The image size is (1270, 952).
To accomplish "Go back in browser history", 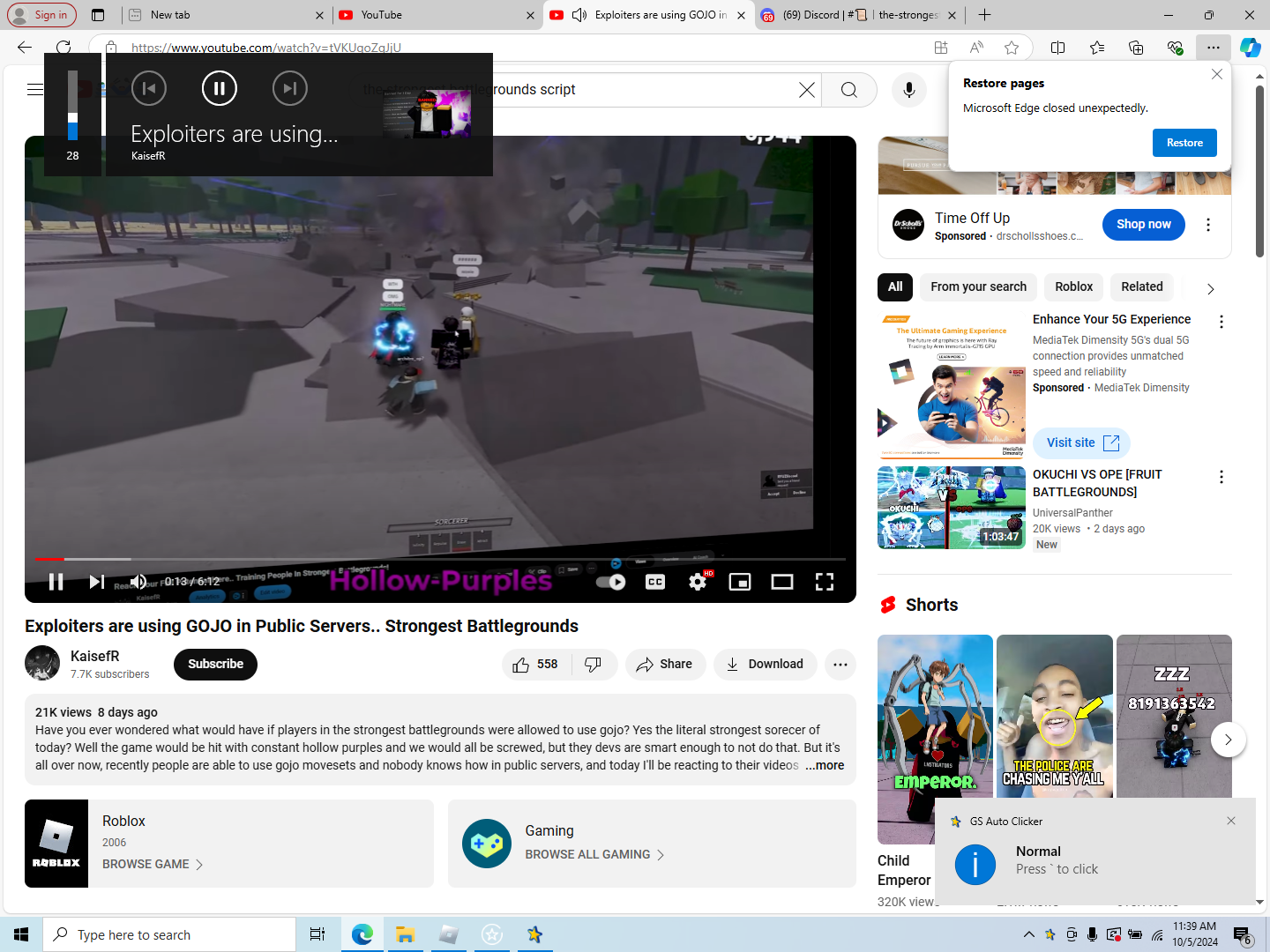I will 25,48.
